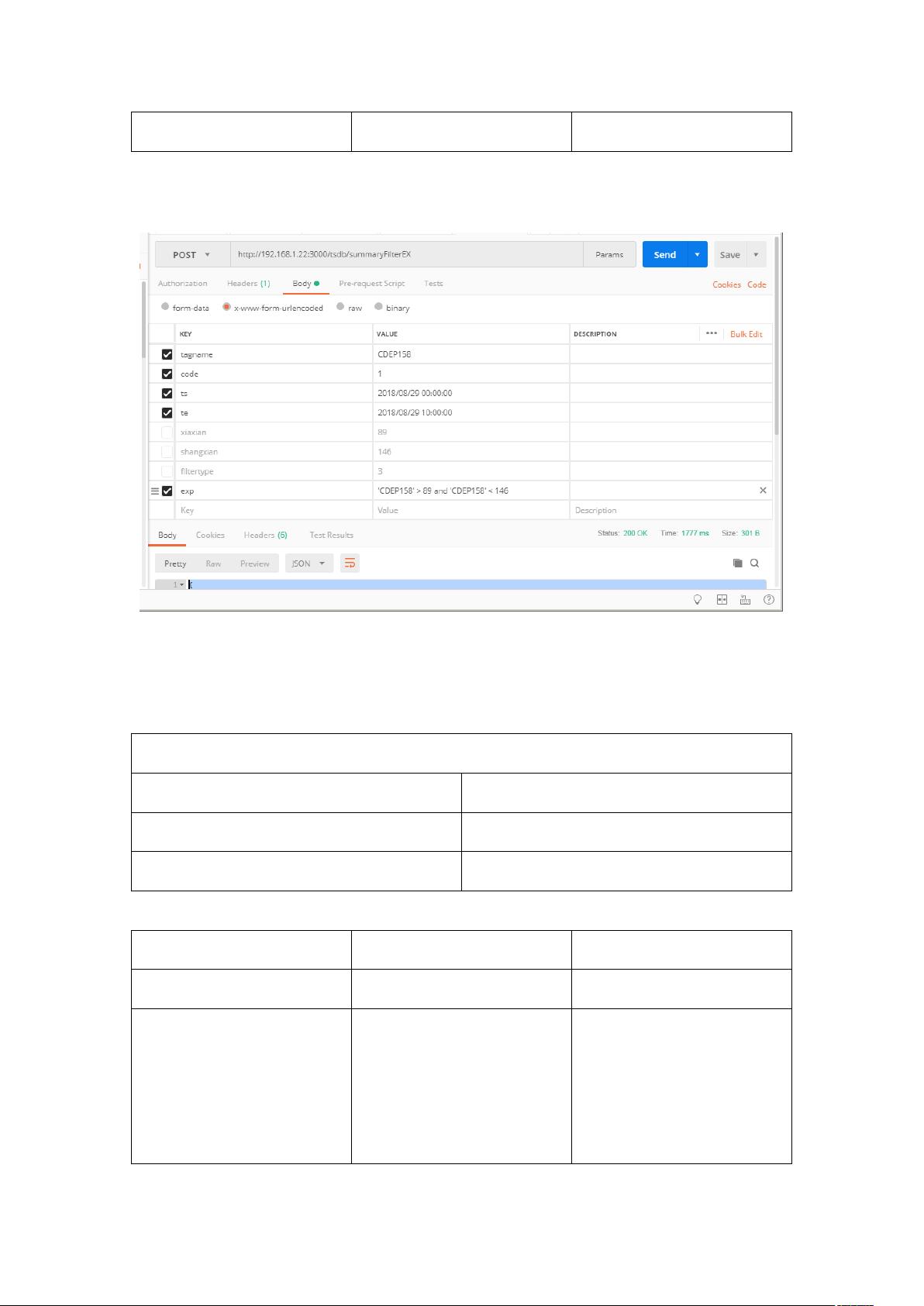
Task: Save the request
Action: pos(730,254)
